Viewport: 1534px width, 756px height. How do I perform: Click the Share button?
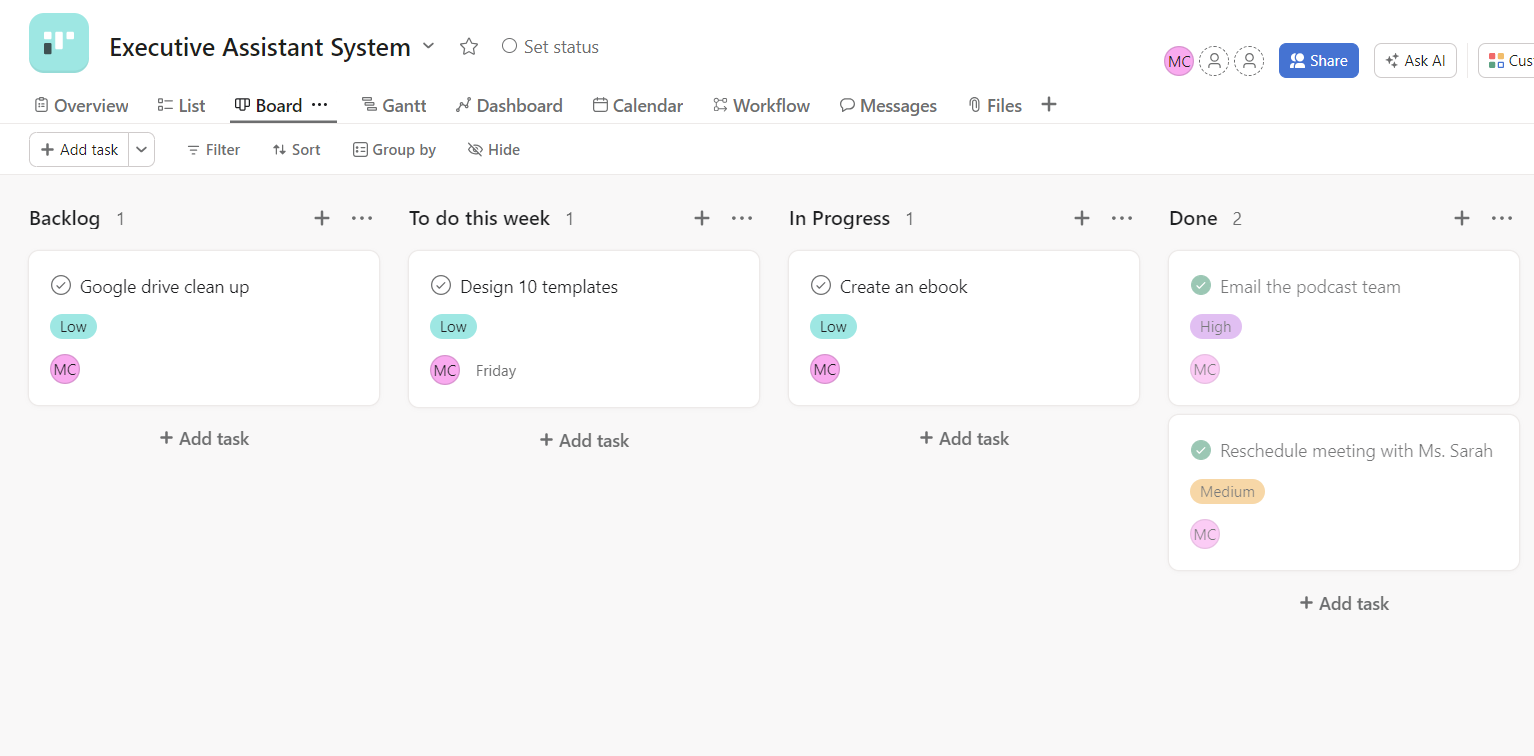click(x=1318, y=61)
